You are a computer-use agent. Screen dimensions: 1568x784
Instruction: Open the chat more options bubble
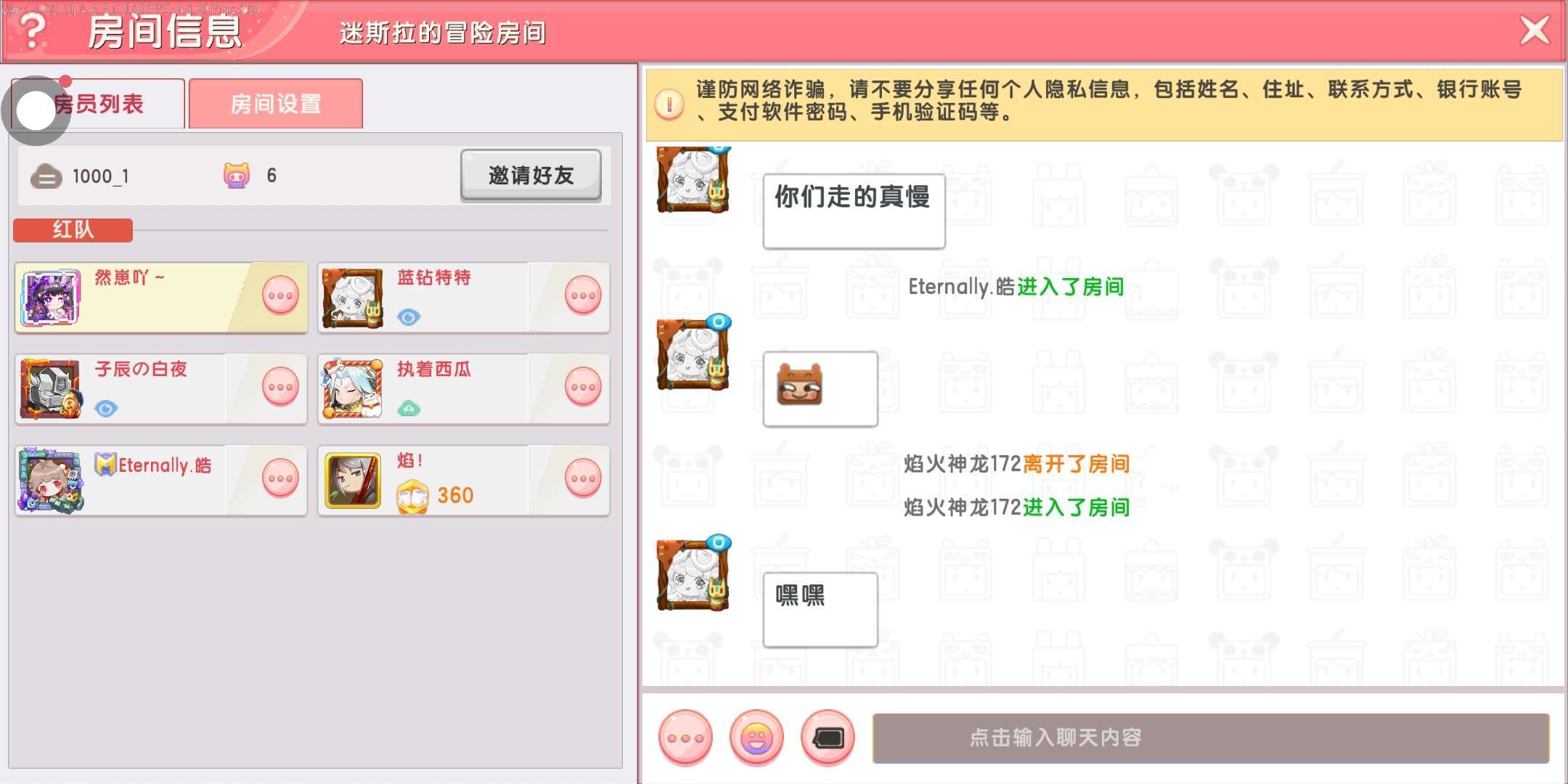pos(685,738)
